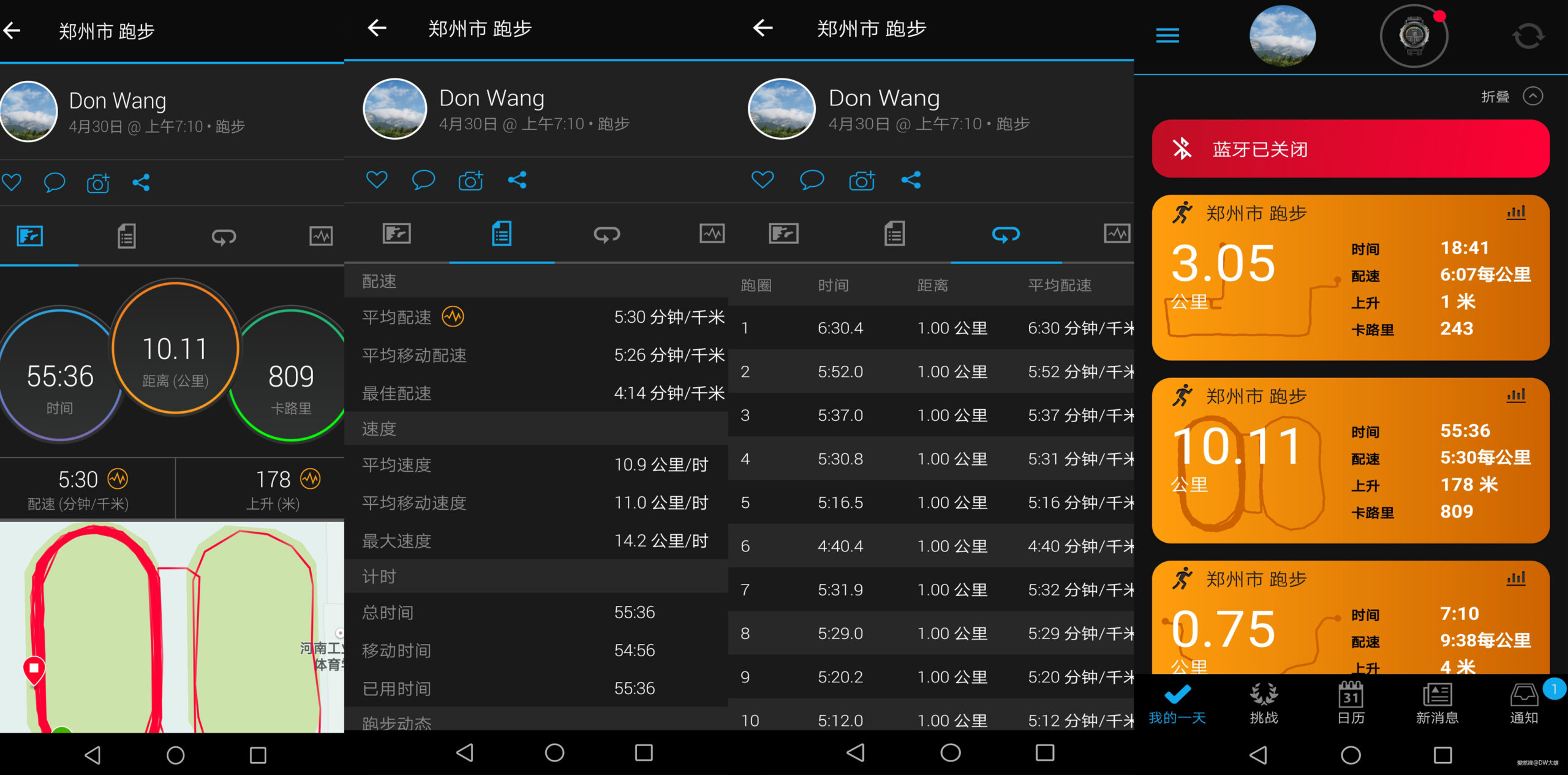Return with the back arrow
1568x775 pixels.
coord(11,30)
